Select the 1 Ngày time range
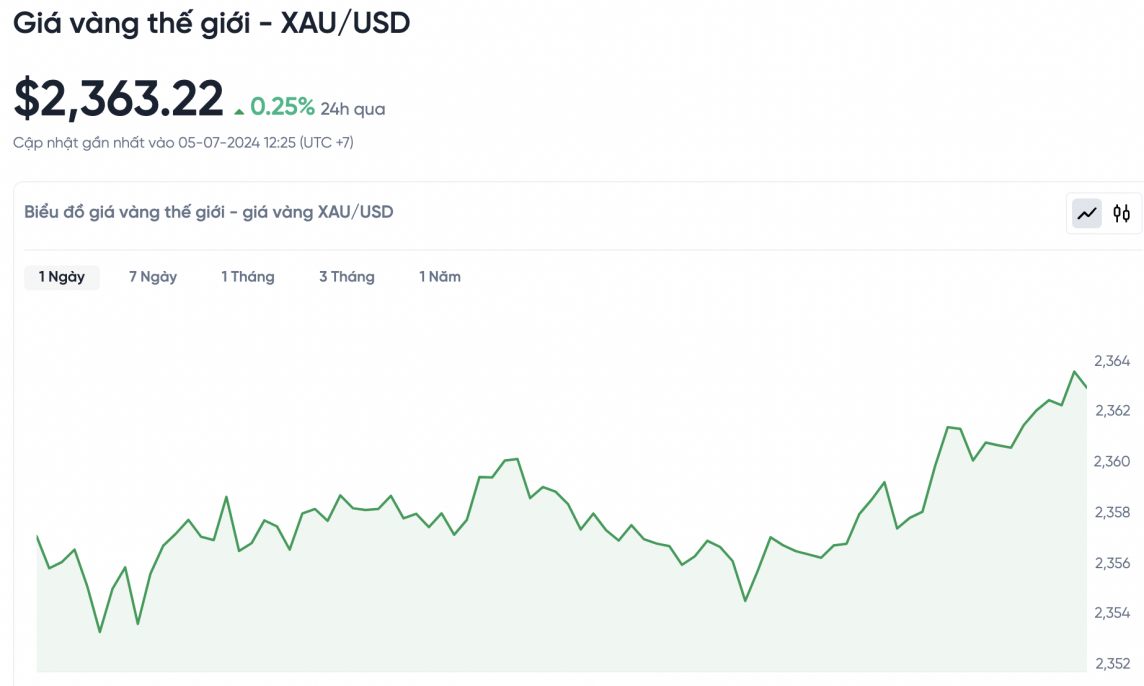The width and height of the screenshot is (1144, 686). [62, 277]
